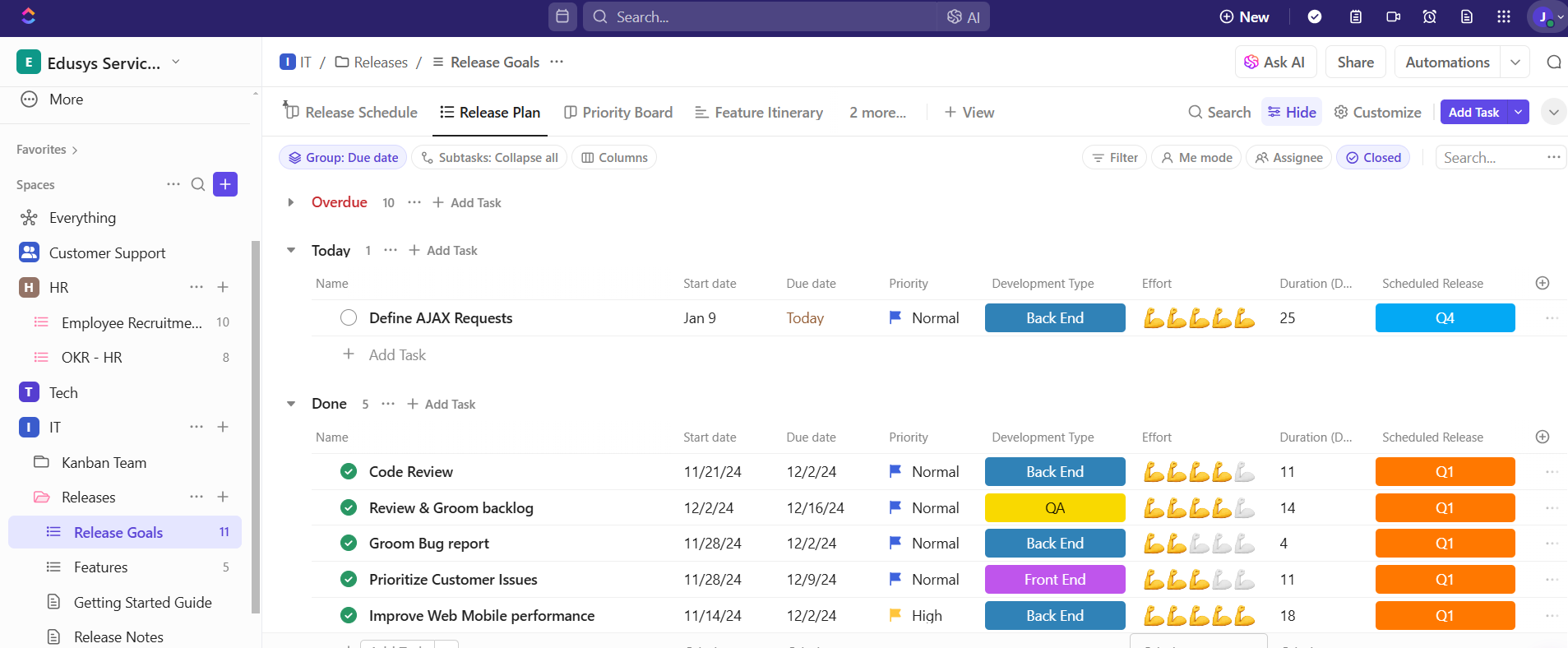
Task: Create new space with purple plus
Action: tap(225, 184)
